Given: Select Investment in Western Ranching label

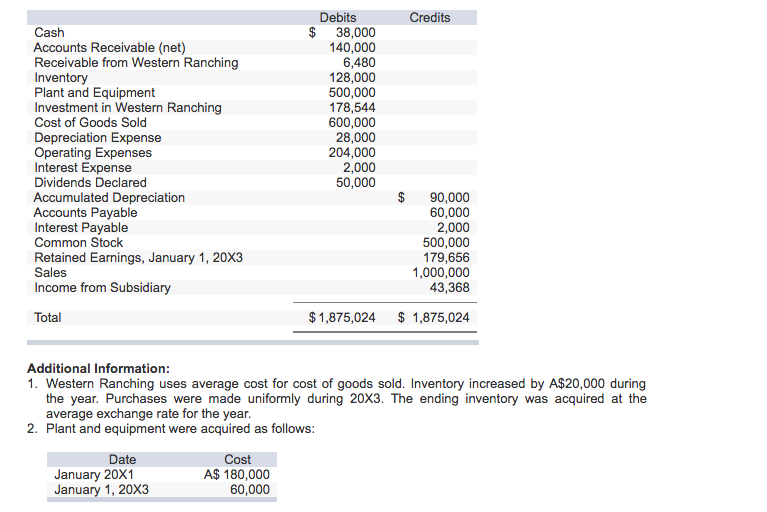Looking at the screenshot, I should click(x=128, y=107).
